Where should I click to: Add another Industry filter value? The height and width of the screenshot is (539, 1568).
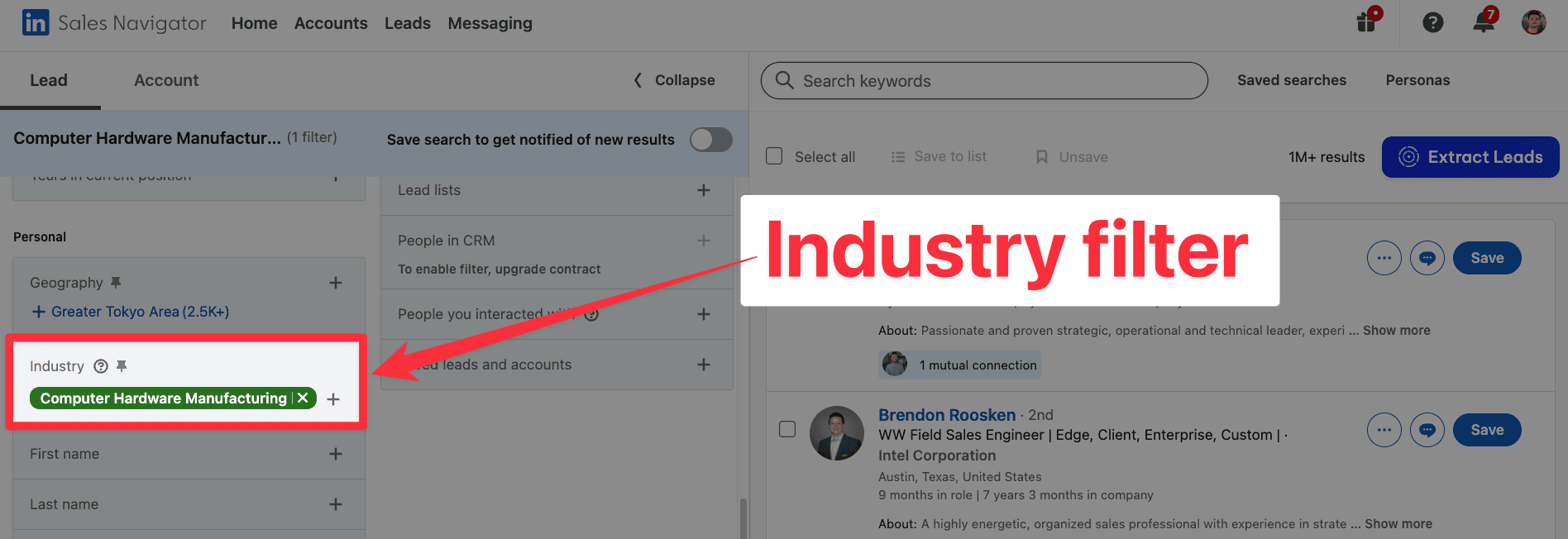pyautogui.click(x=333, y=399)
